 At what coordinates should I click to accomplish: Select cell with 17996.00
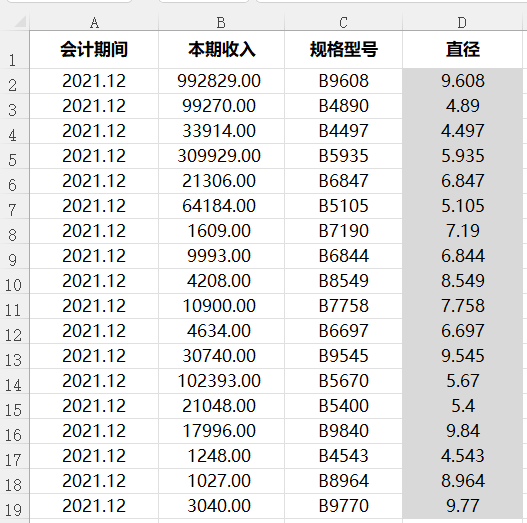tap(221, 431)
